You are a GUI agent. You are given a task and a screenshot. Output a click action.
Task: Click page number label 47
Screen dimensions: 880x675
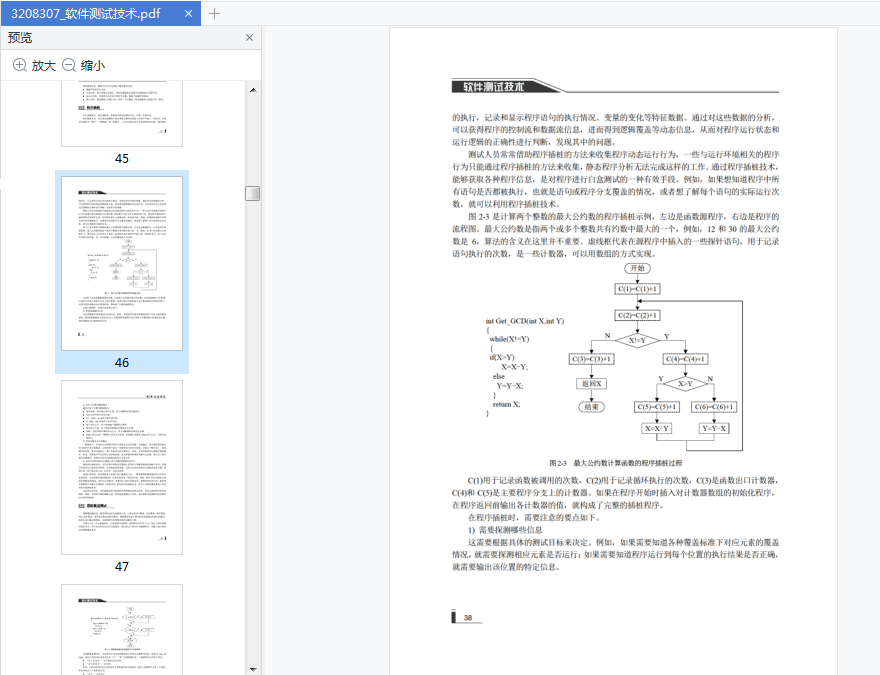click(x=122, y=567)
